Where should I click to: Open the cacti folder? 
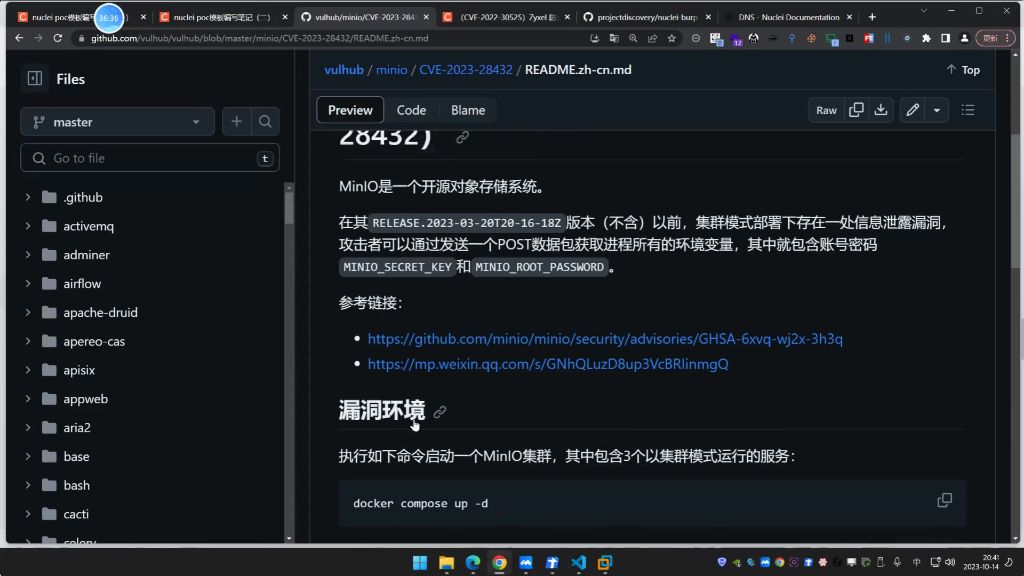(76, 514)
